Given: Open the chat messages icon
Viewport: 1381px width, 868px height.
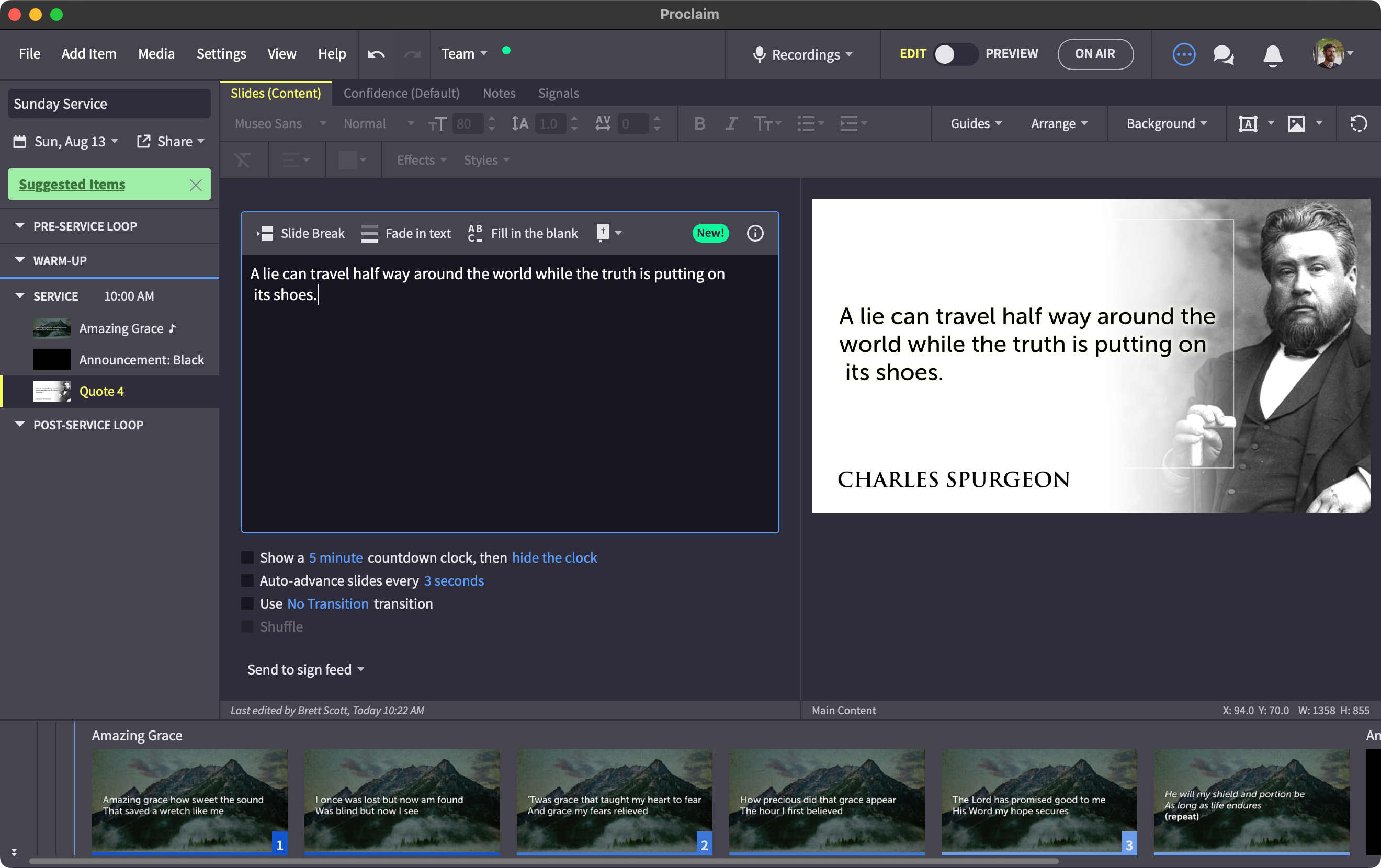Looking at the screenshot, I should [1224, 54].
